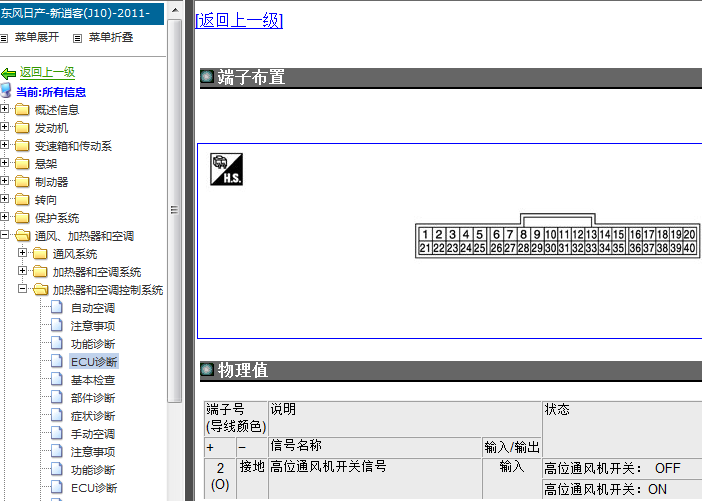Click the 菜单展开 menu option
The width and height of the screenshot is (702, 501).
tap(37, 37)
